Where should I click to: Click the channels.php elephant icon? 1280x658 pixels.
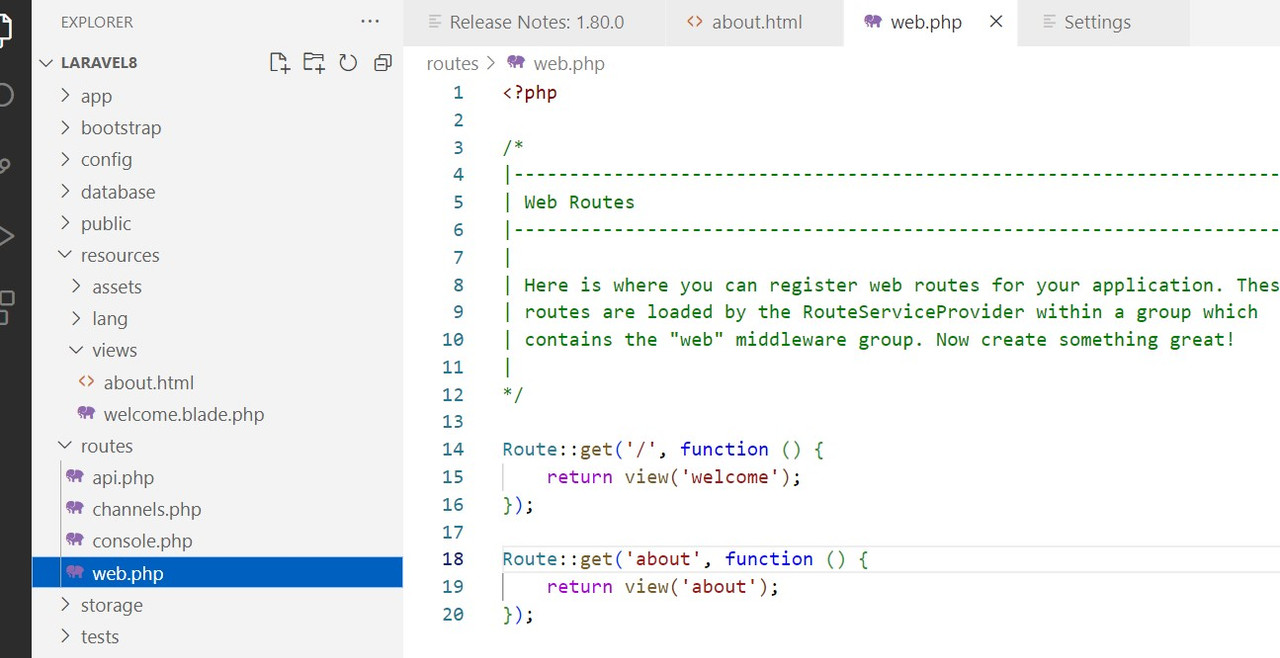point(75,508)
